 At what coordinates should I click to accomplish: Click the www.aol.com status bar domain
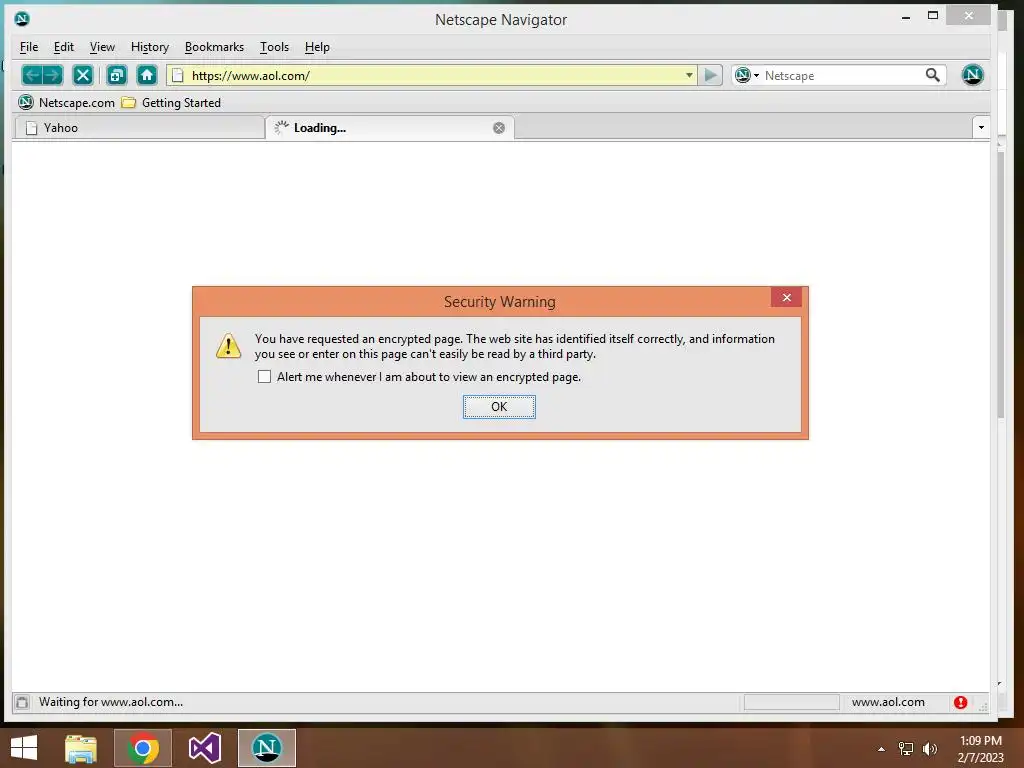[888, 702]
